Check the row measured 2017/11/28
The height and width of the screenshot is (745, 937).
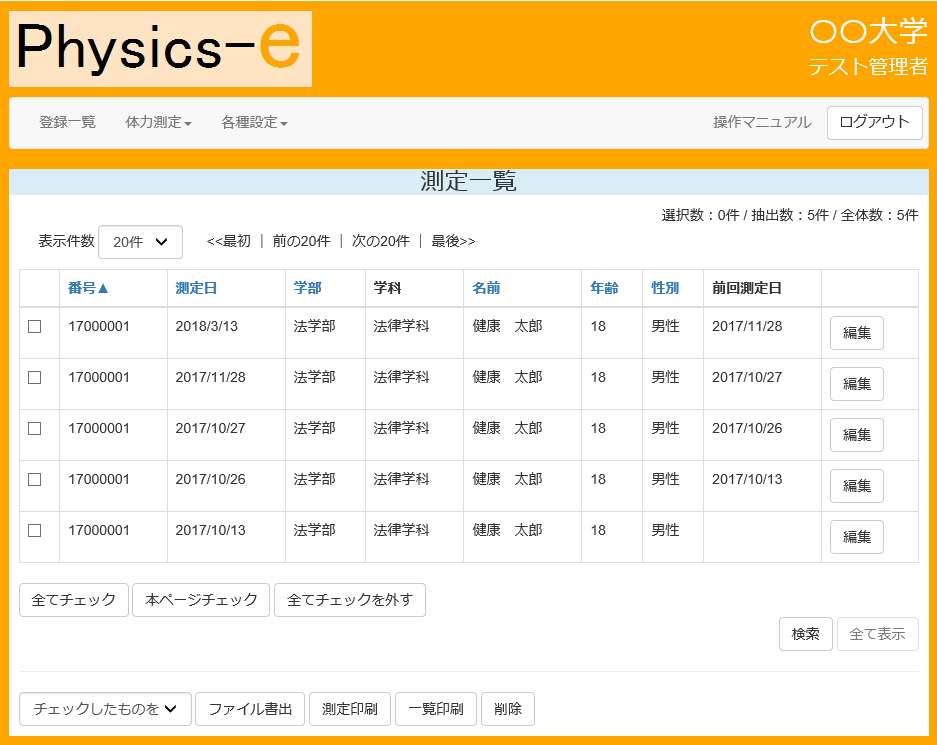pyautogui.click(x=35, y=378)
